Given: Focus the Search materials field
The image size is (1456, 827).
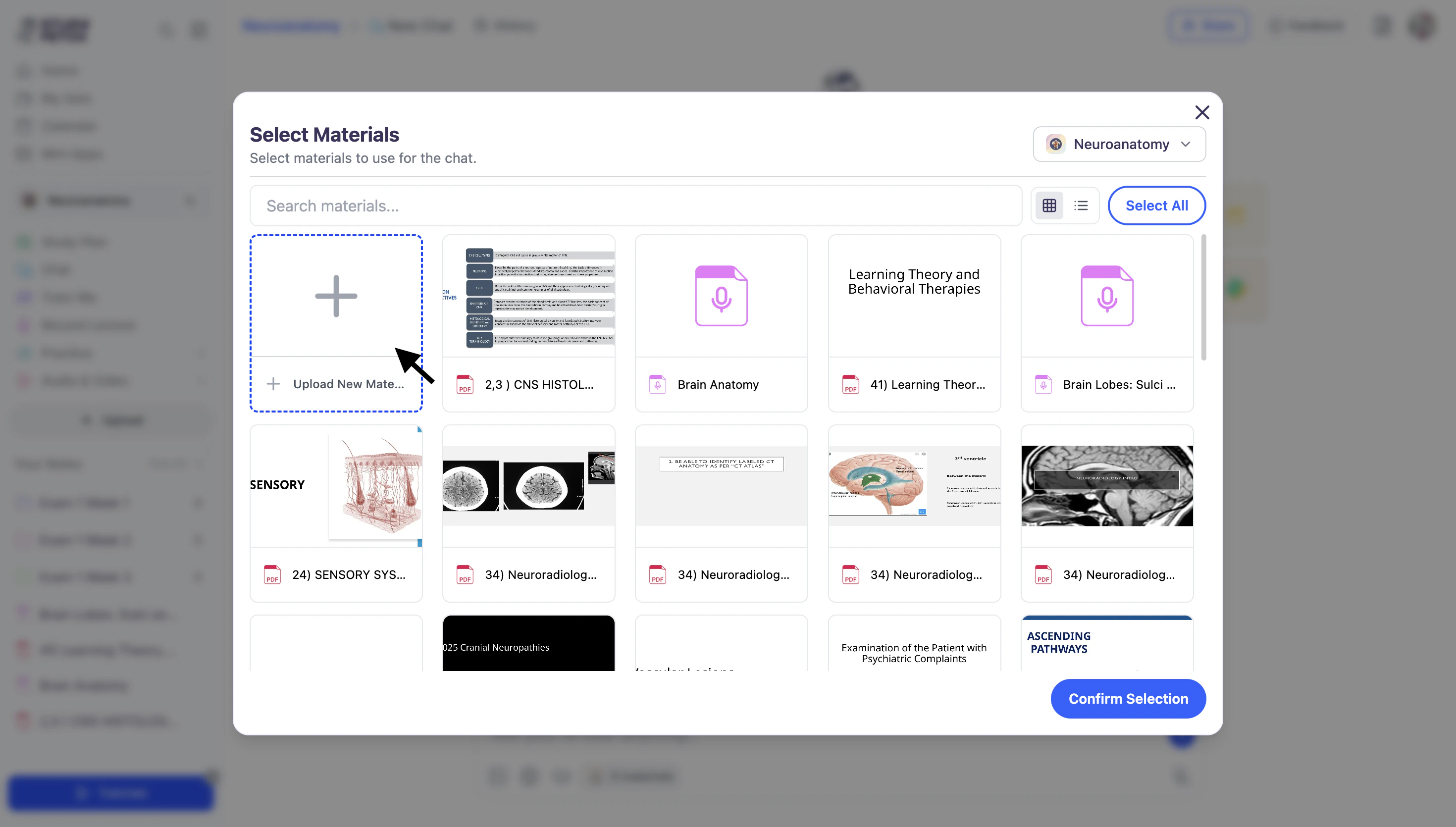Looking at the screenshot, I should [635, 205].
